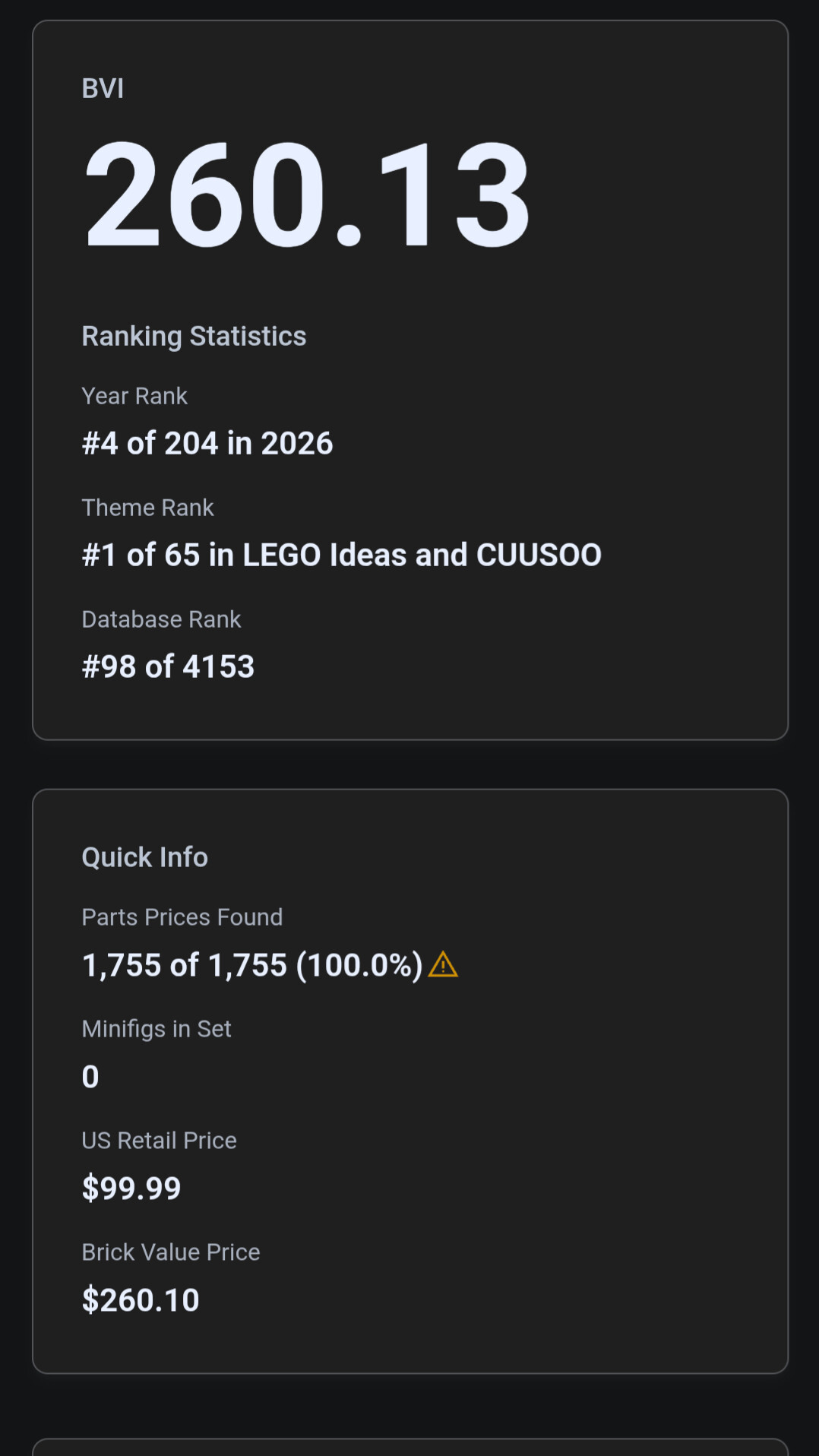Open the #4 of 204 in 2026 ranking

(207, 443)
